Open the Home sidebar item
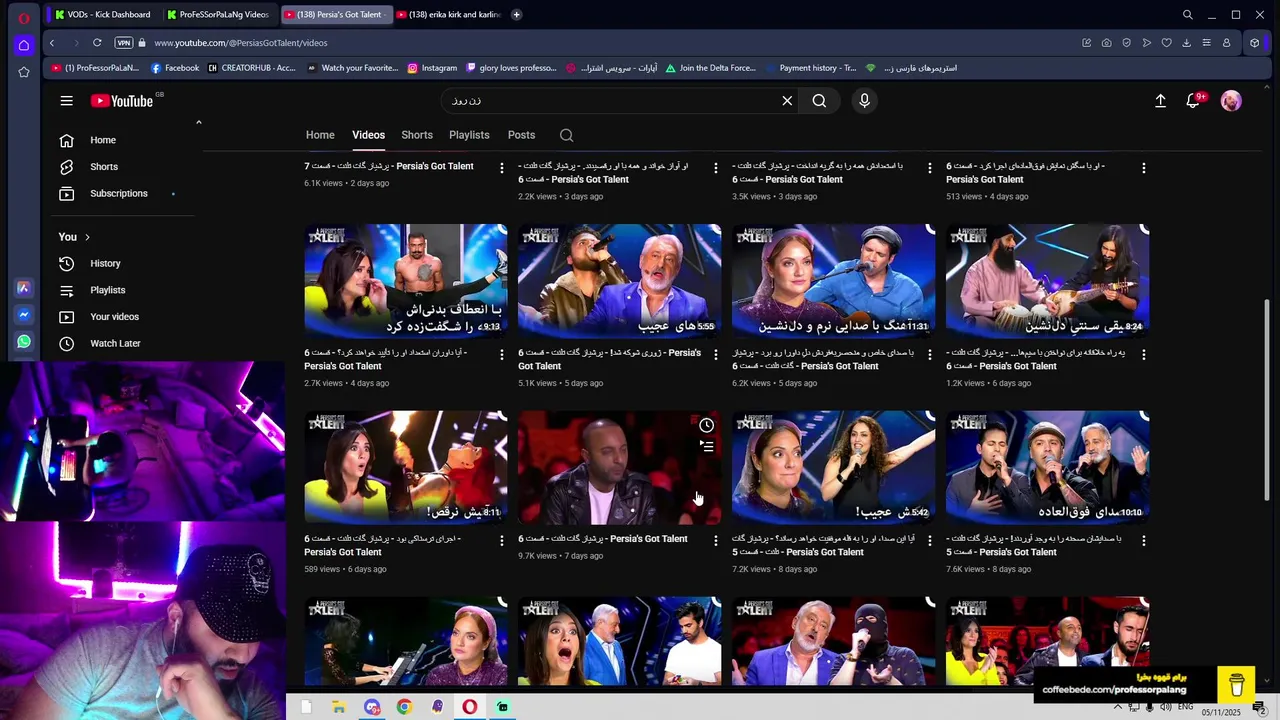 (125, 140)
